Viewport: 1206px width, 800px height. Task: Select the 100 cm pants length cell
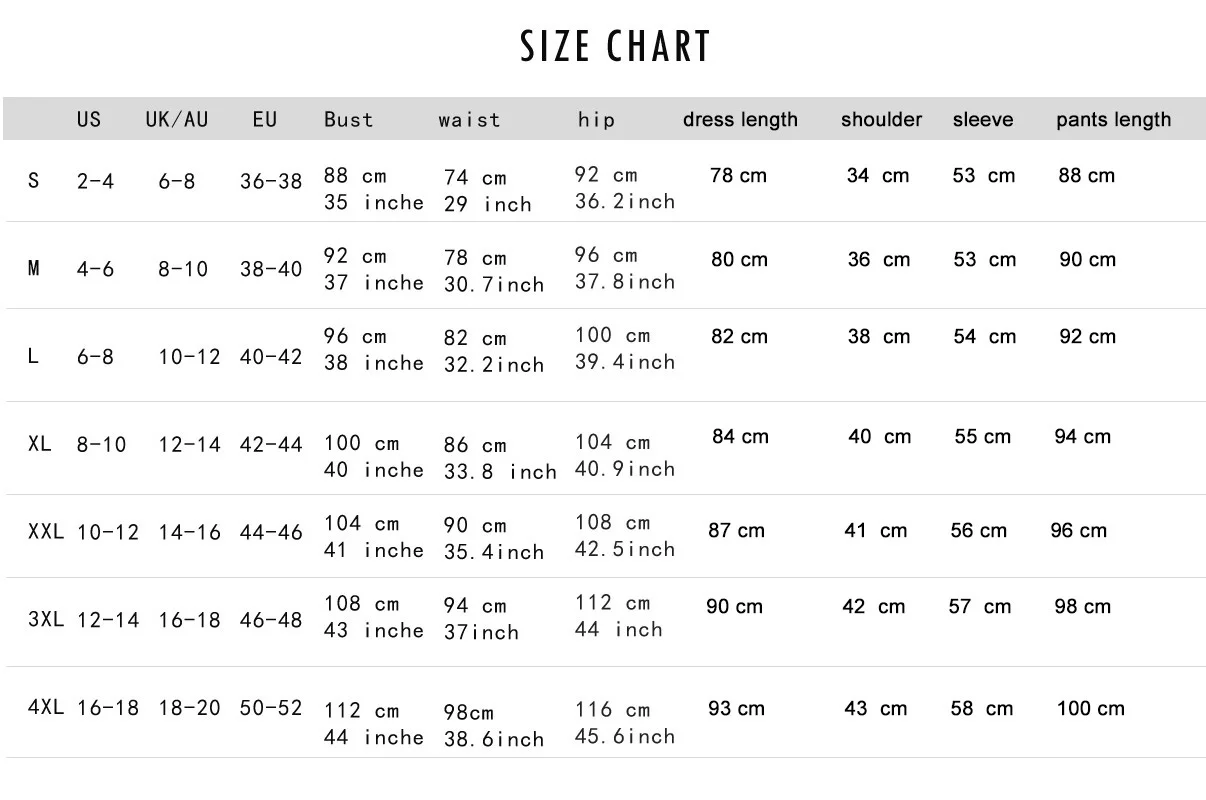tap(1090, 708)
